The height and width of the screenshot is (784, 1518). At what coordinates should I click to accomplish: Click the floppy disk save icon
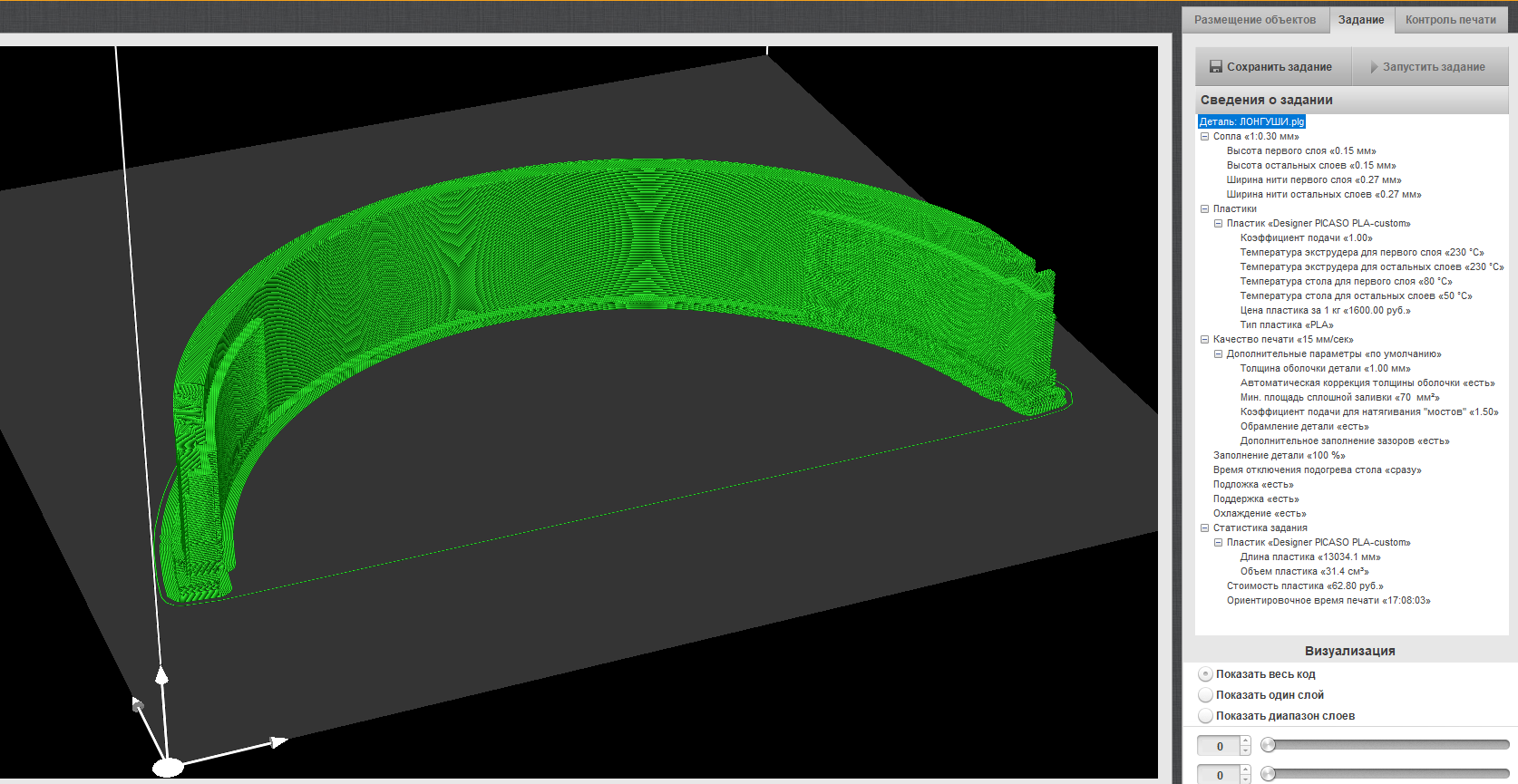tap(1216, 67)
